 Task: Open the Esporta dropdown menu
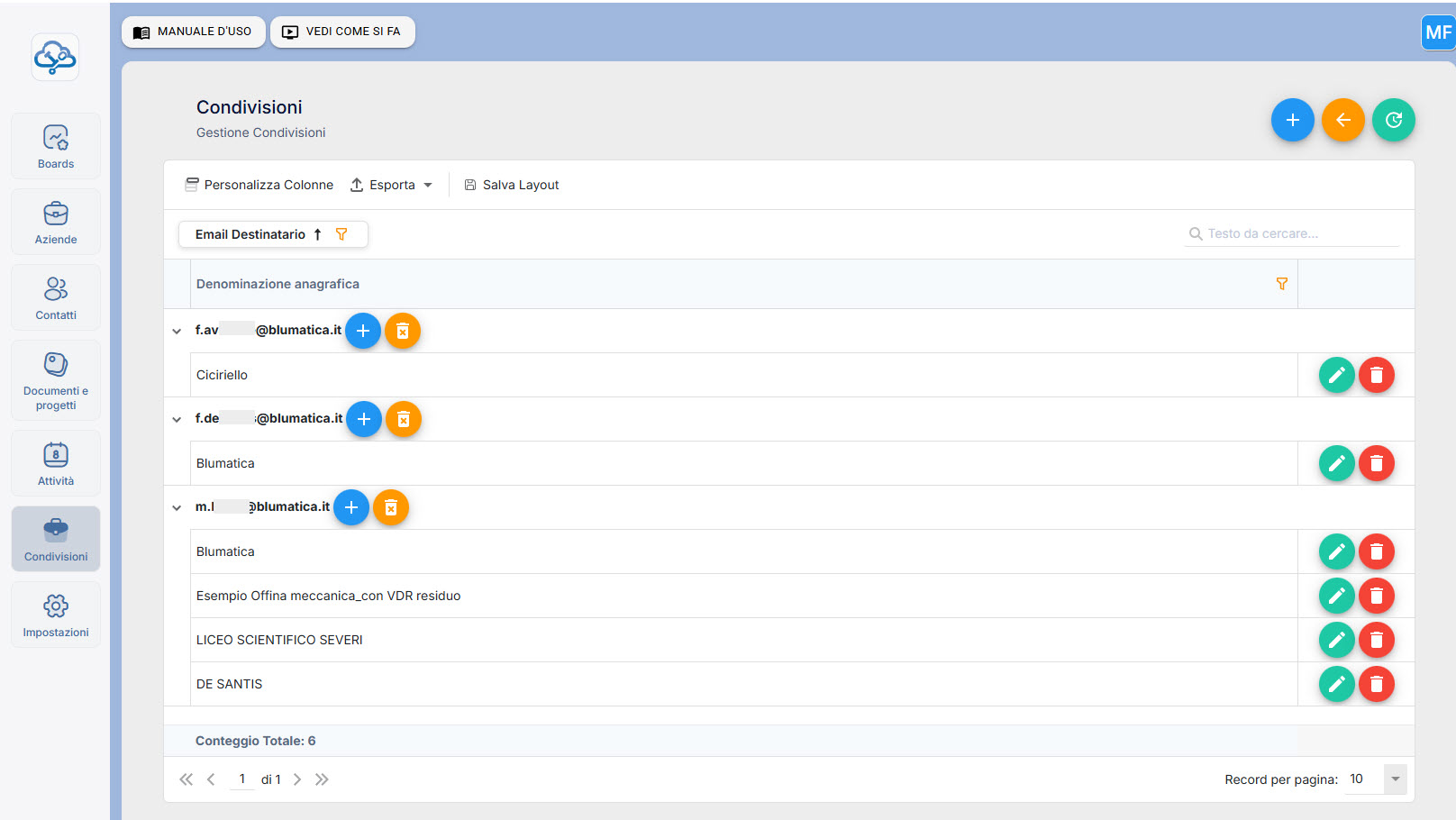coord(392,185)
